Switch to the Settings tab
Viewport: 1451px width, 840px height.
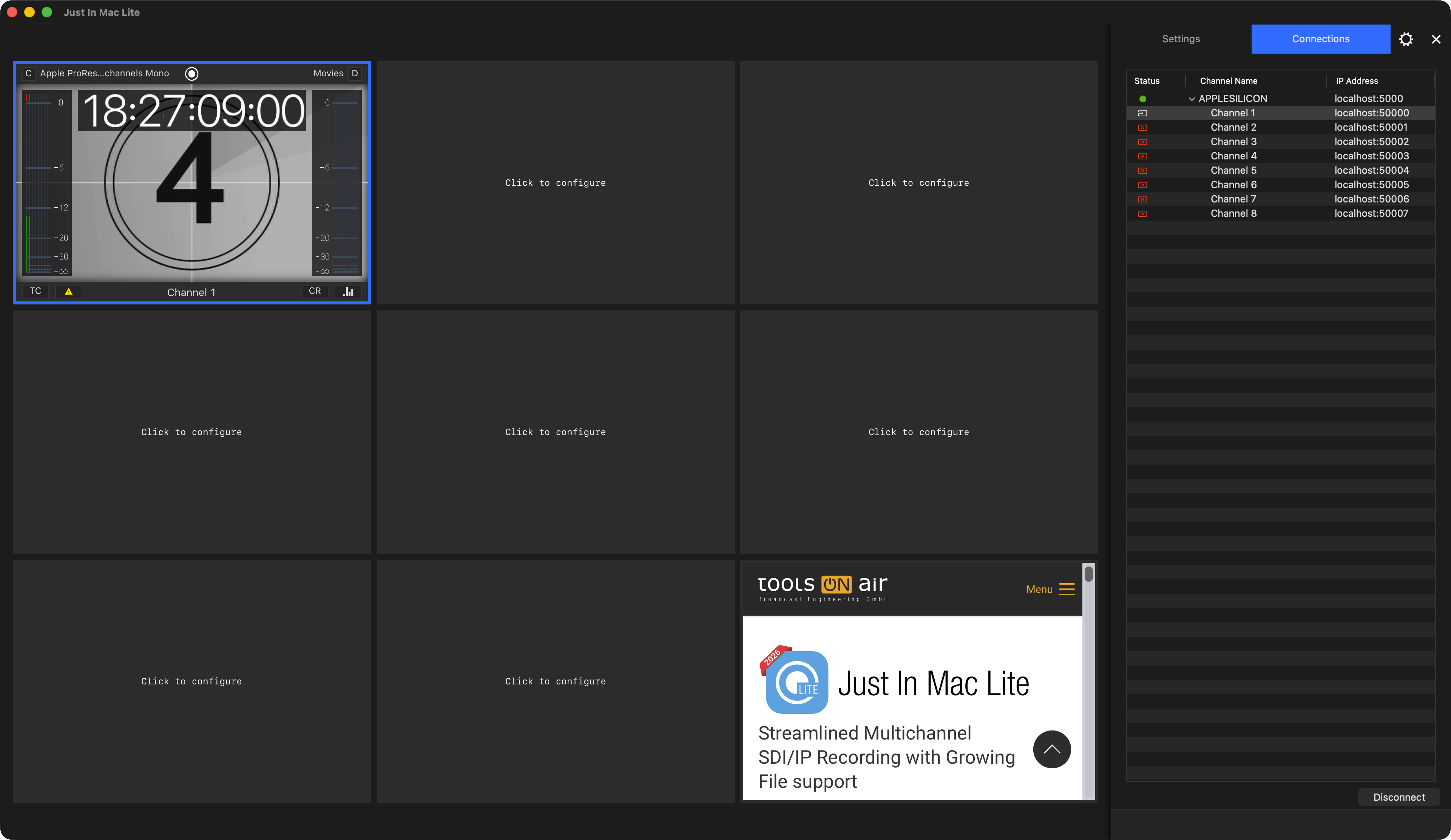point(1181,39)
